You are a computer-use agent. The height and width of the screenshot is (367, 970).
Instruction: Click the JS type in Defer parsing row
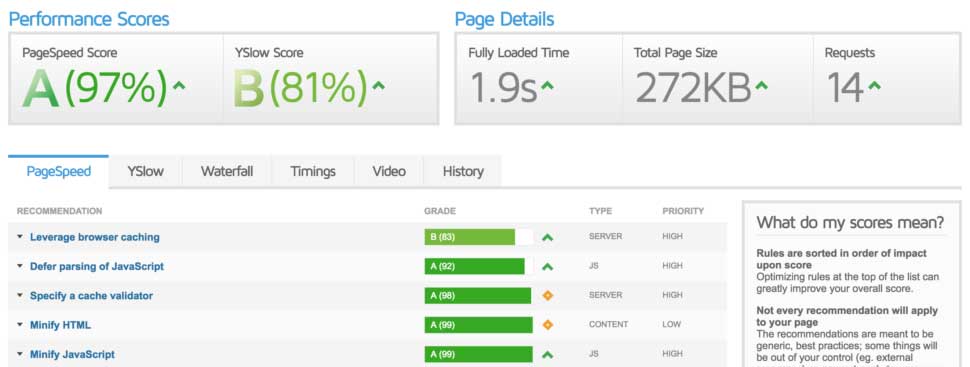(593, 266)
